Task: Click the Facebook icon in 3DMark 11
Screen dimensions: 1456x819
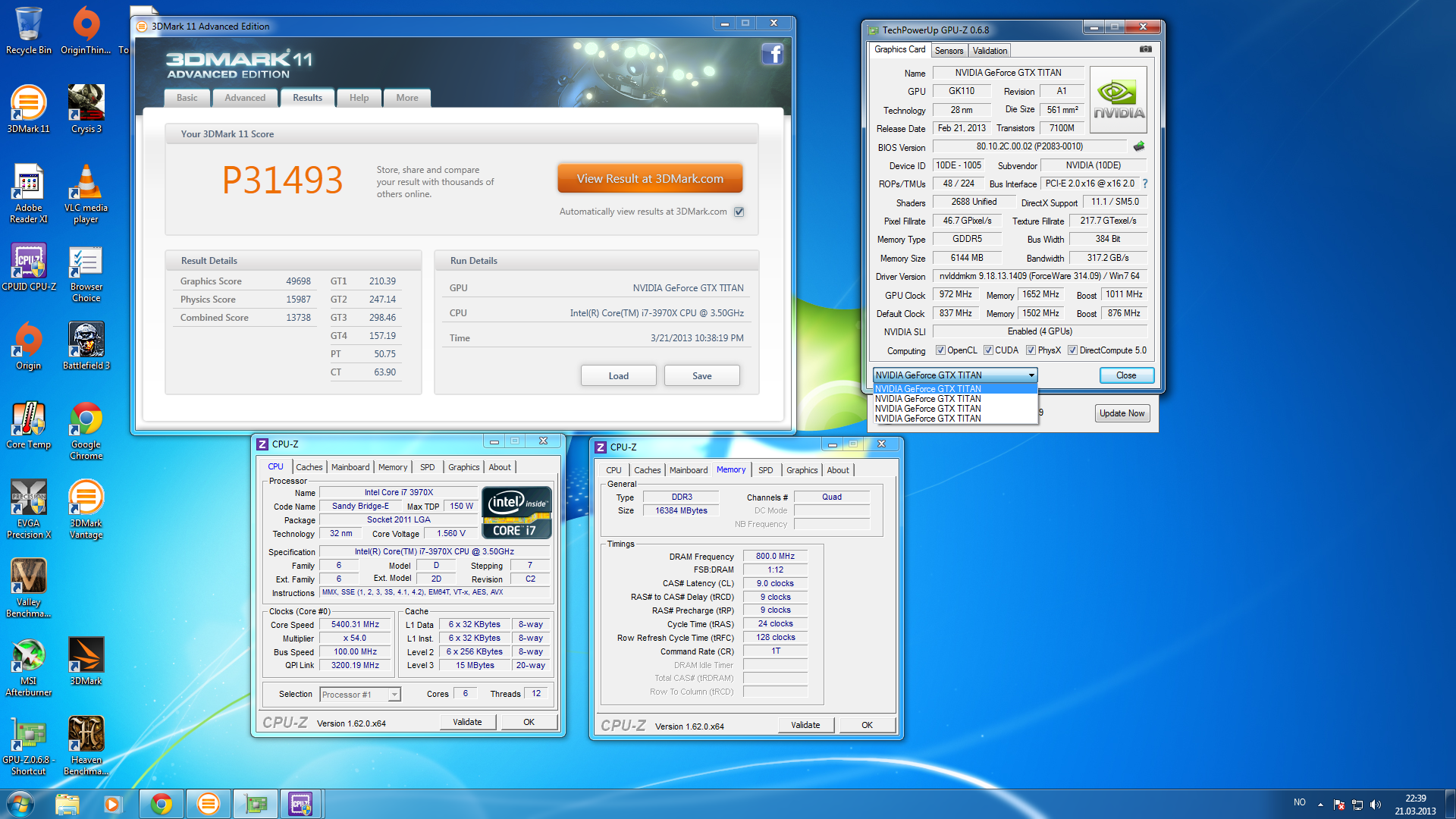Action: 772,55
